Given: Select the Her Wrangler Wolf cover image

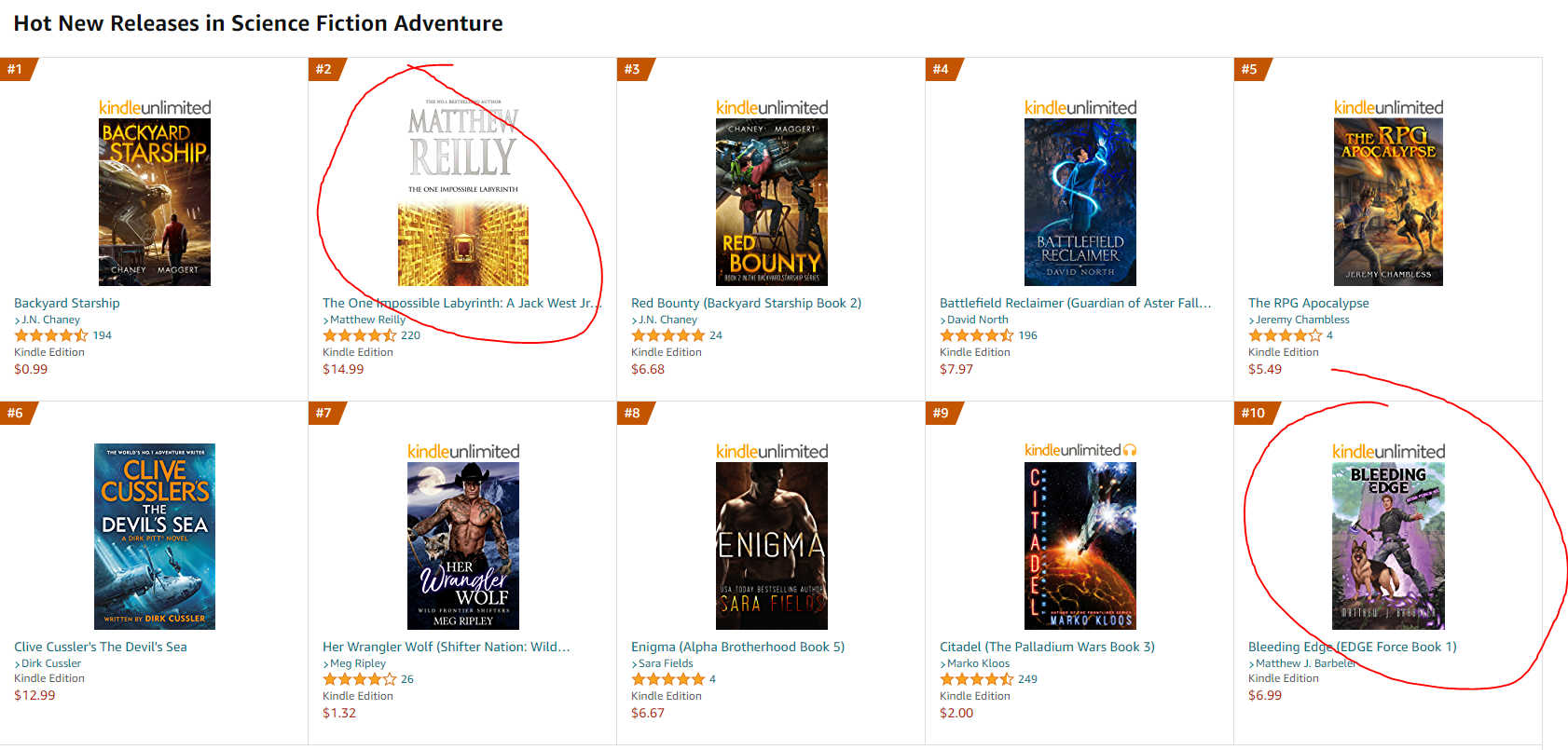Looking at the screenshot, I should [463, 545].
